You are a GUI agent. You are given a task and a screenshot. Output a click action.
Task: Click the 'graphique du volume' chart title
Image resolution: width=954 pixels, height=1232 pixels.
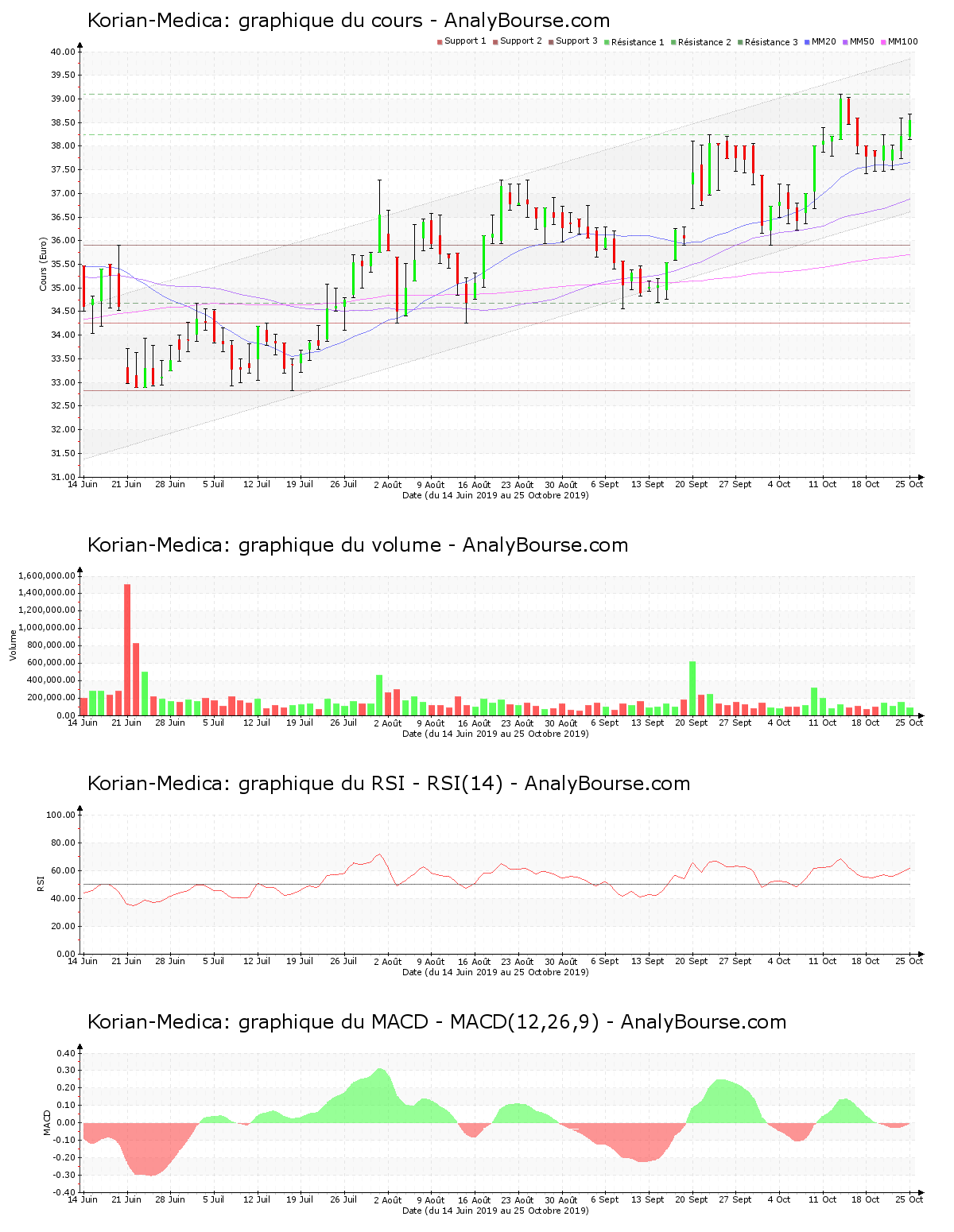(x=358, y=545)
